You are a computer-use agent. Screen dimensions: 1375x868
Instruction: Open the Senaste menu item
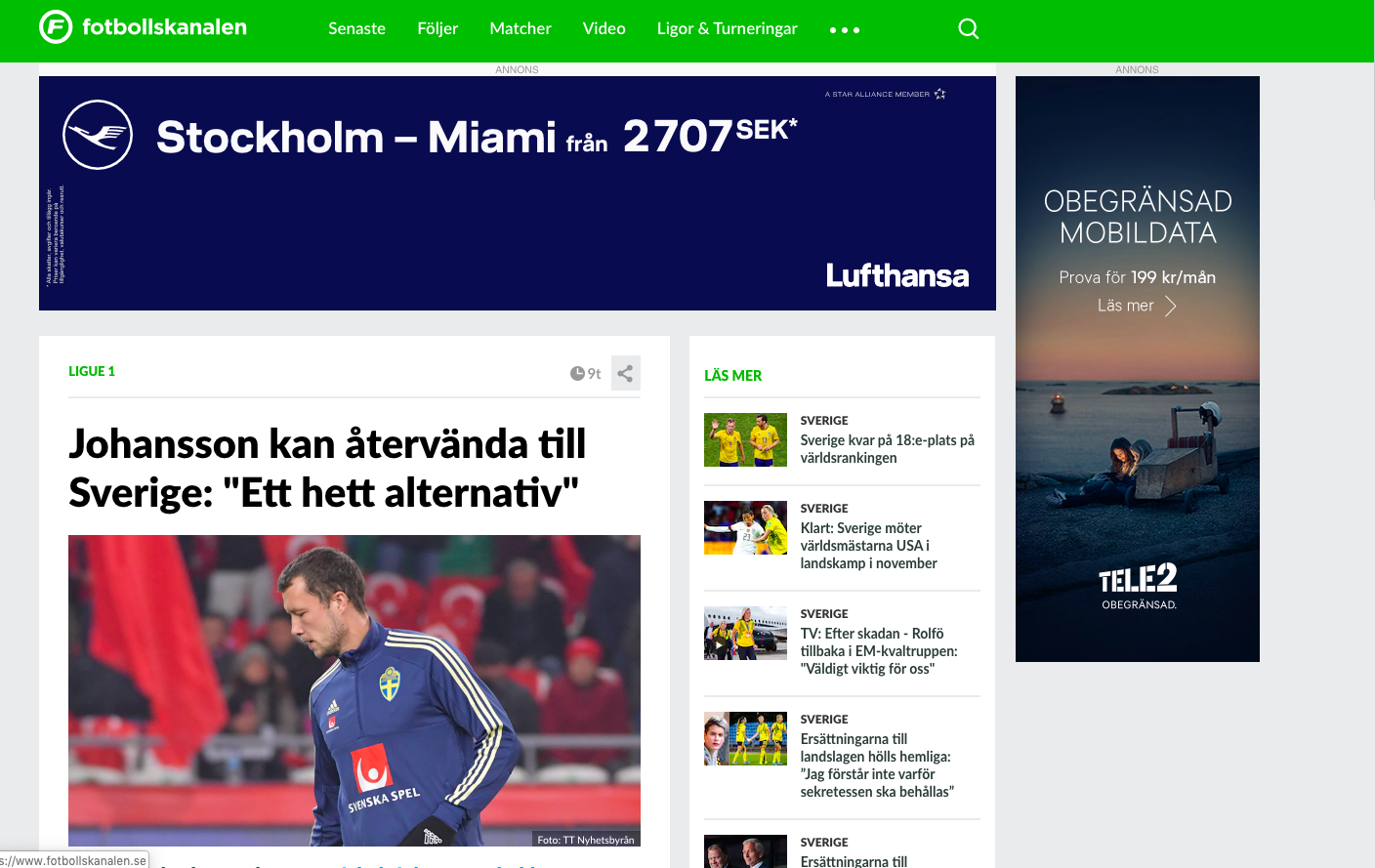[356, 28]
